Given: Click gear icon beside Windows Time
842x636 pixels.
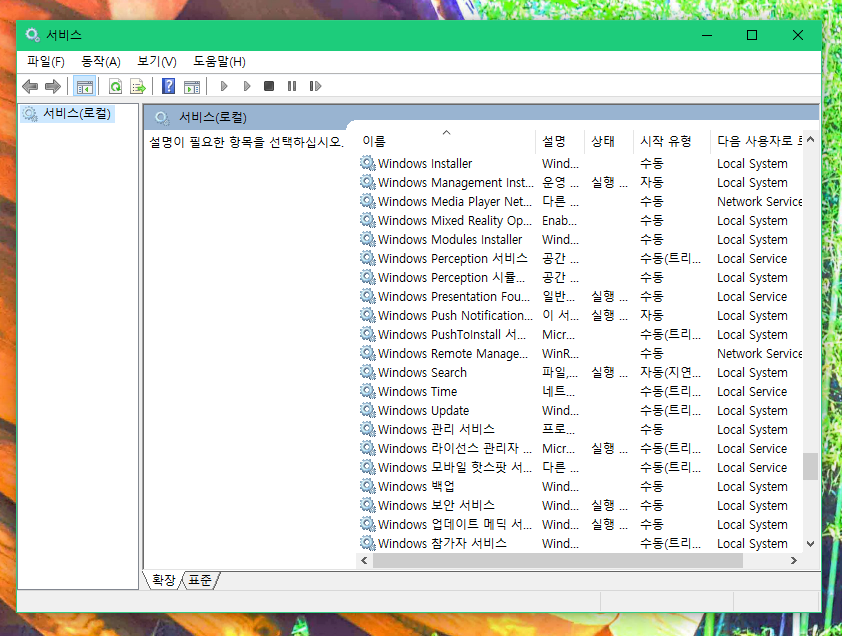Looking at the screenshot, I should pos(368,391).
